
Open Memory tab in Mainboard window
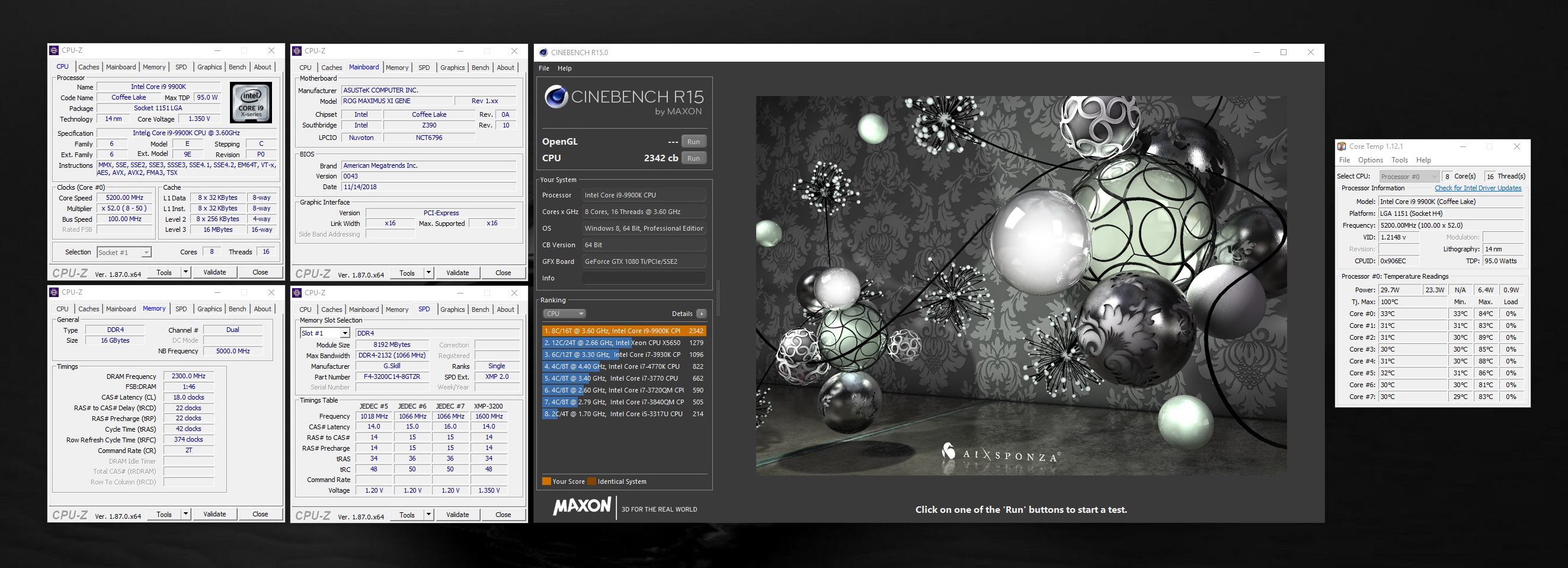(x=397, y=68)
